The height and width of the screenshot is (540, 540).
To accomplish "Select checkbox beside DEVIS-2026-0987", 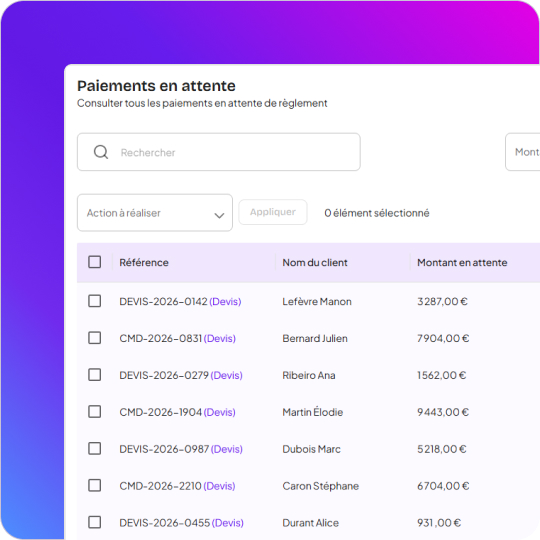I will (94, 448).
